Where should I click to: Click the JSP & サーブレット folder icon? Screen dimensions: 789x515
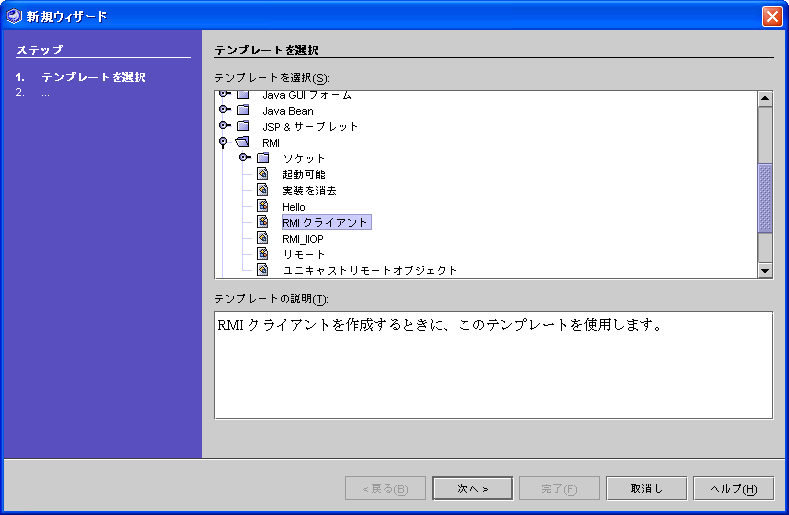242,127
